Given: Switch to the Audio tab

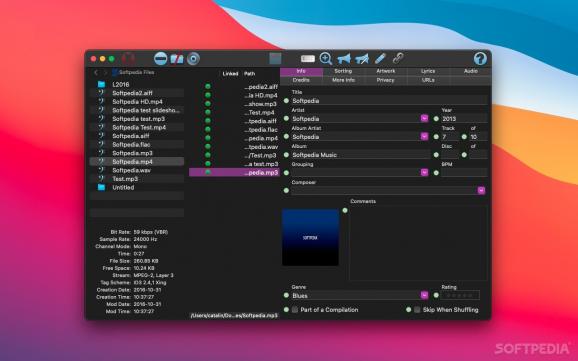Looking at the screenshot, I should coord(471,71).
